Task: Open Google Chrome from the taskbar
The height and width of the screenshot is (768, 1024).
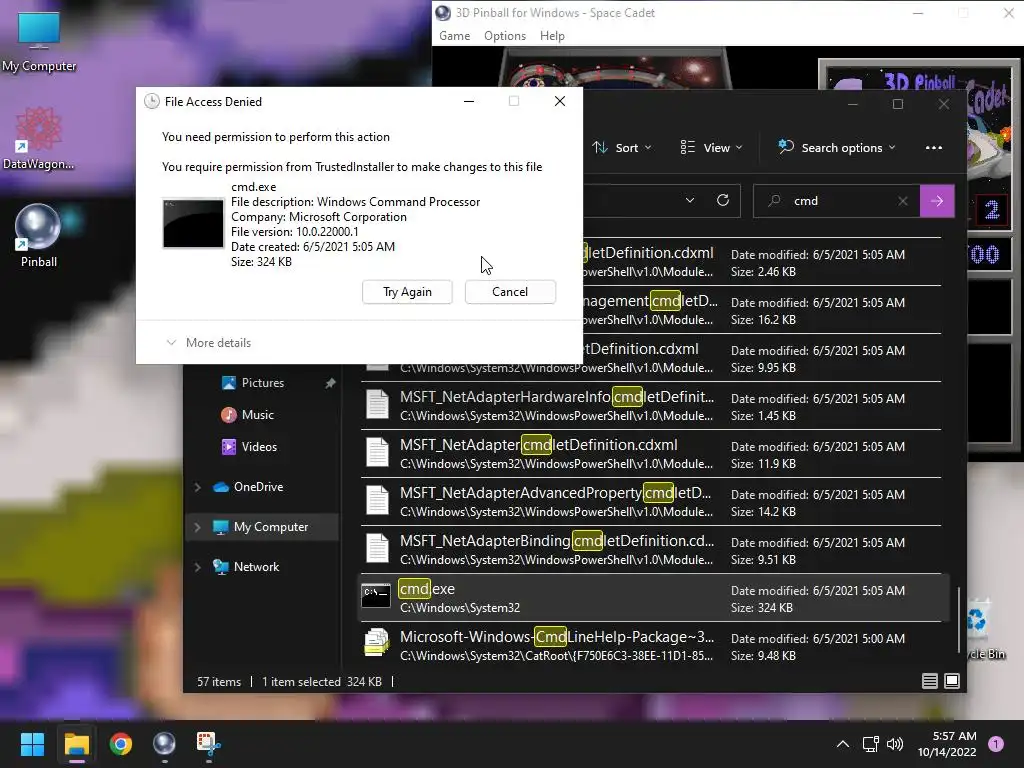Action: [x=121, y=744]
